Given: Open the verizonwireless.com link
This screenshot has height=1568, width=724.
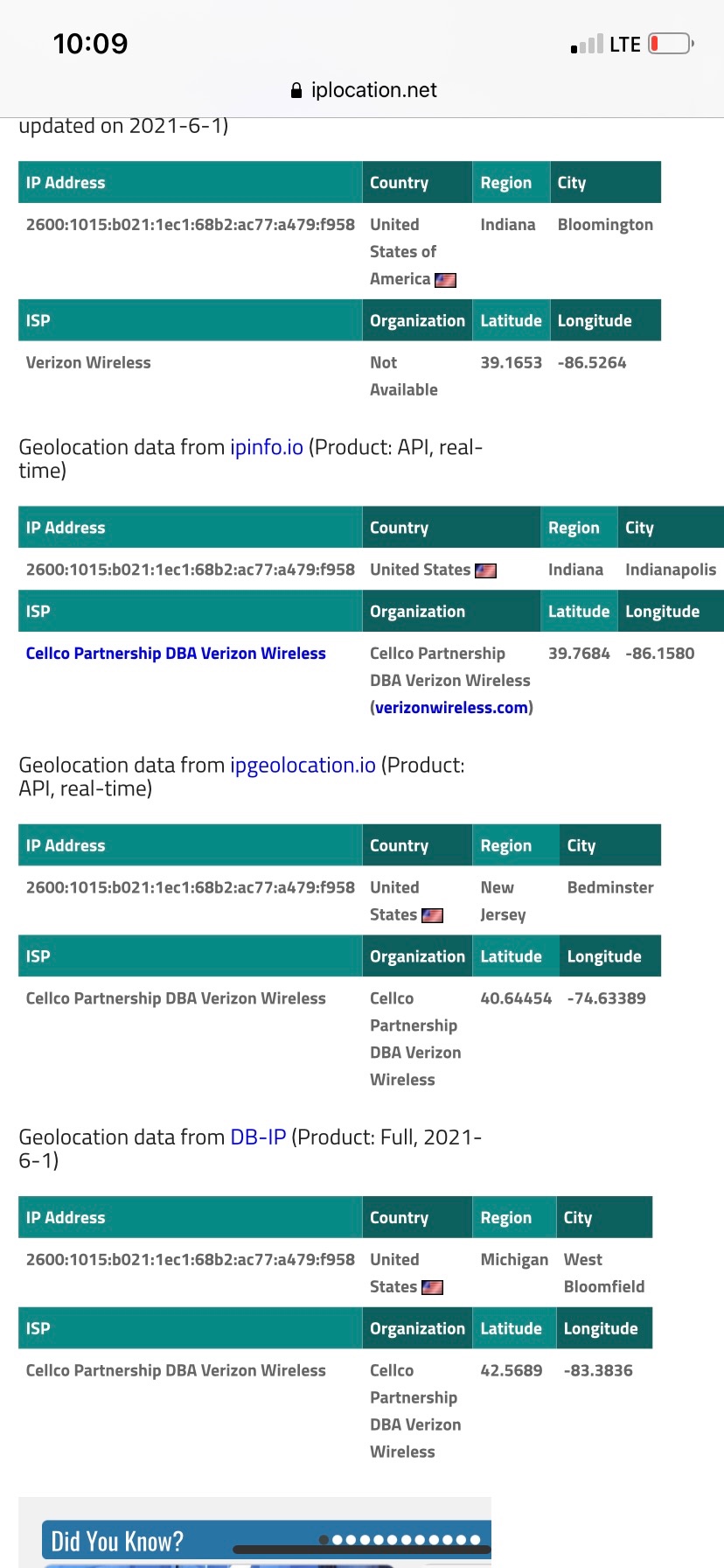Looking at the screenshot, I should pos(452,707).
